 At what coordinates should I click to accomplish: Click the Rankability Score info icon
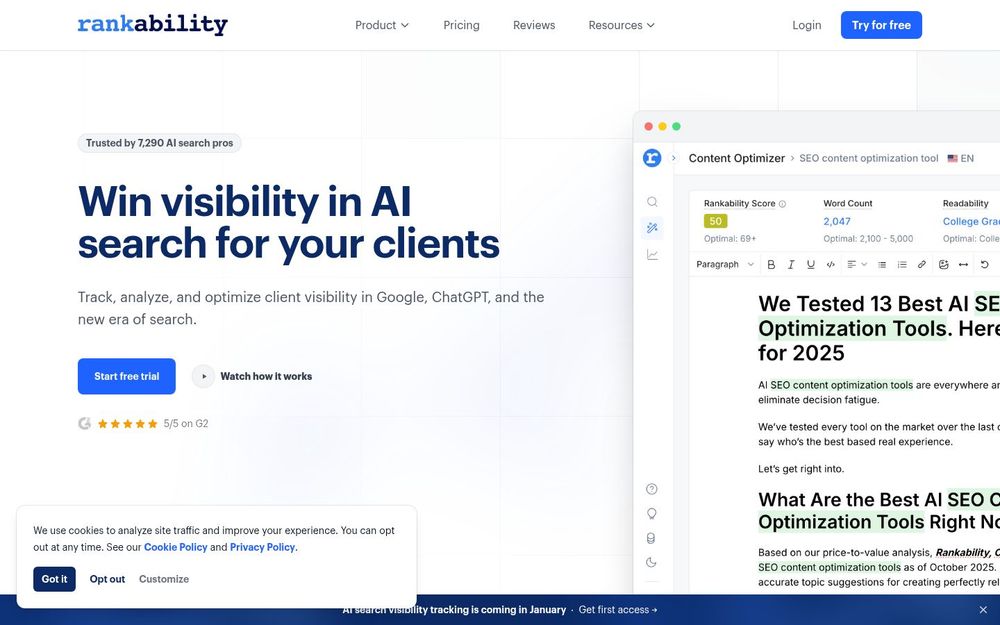[x=783, y=204]
